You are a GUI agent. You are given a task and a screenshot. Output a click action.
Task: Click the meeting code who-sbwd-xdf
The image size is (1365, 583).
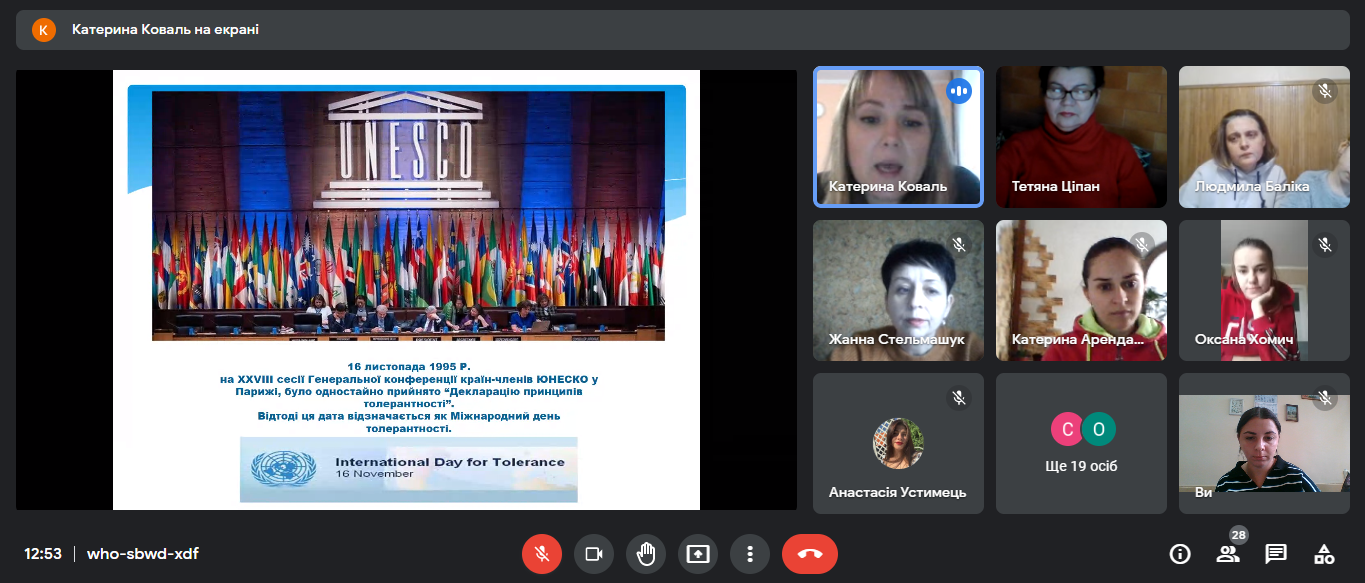click(142, 553)
